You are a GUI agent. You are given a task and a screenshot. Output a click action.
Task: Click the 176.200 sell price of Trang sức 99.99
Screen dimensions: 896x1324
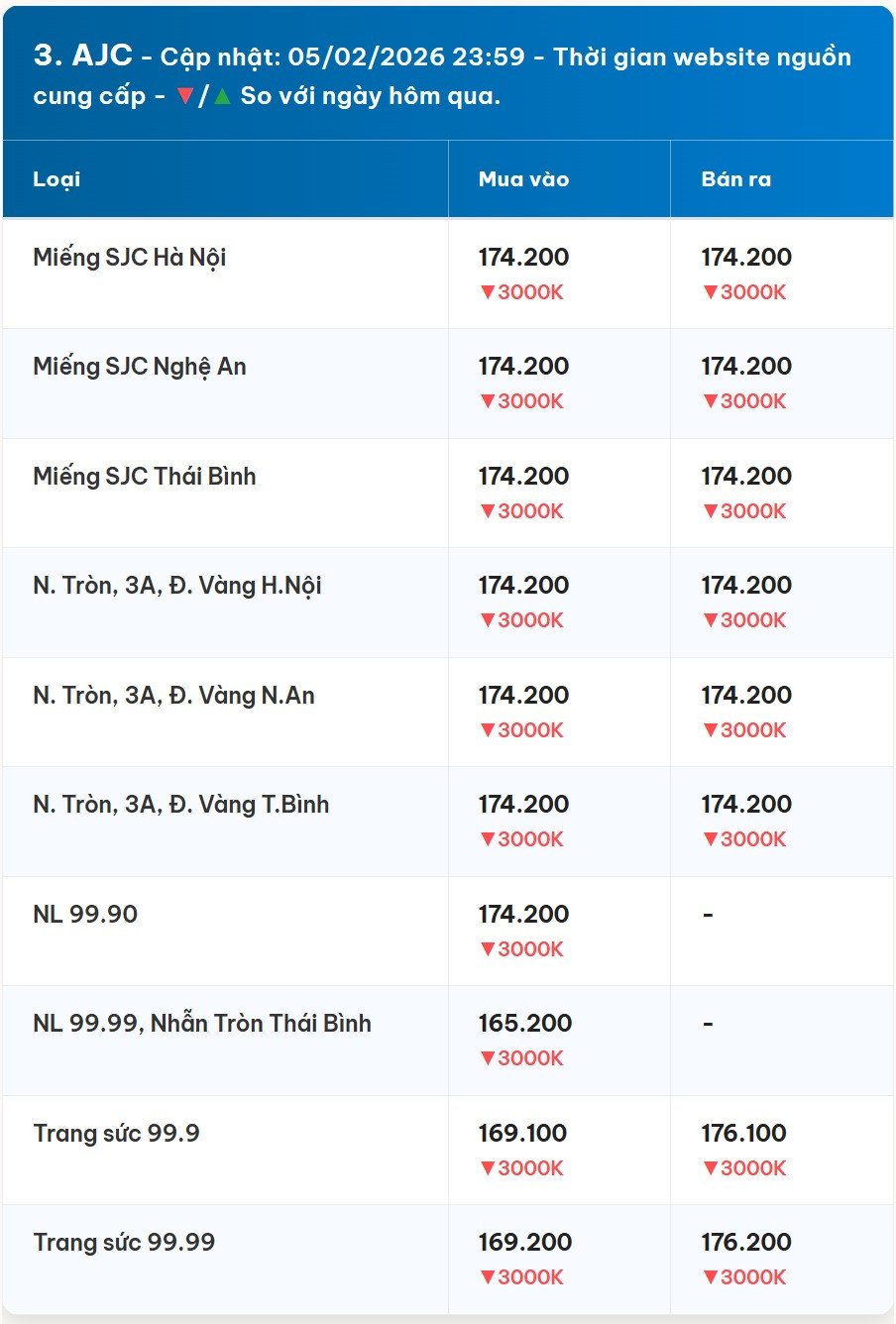pos(746,1243)
